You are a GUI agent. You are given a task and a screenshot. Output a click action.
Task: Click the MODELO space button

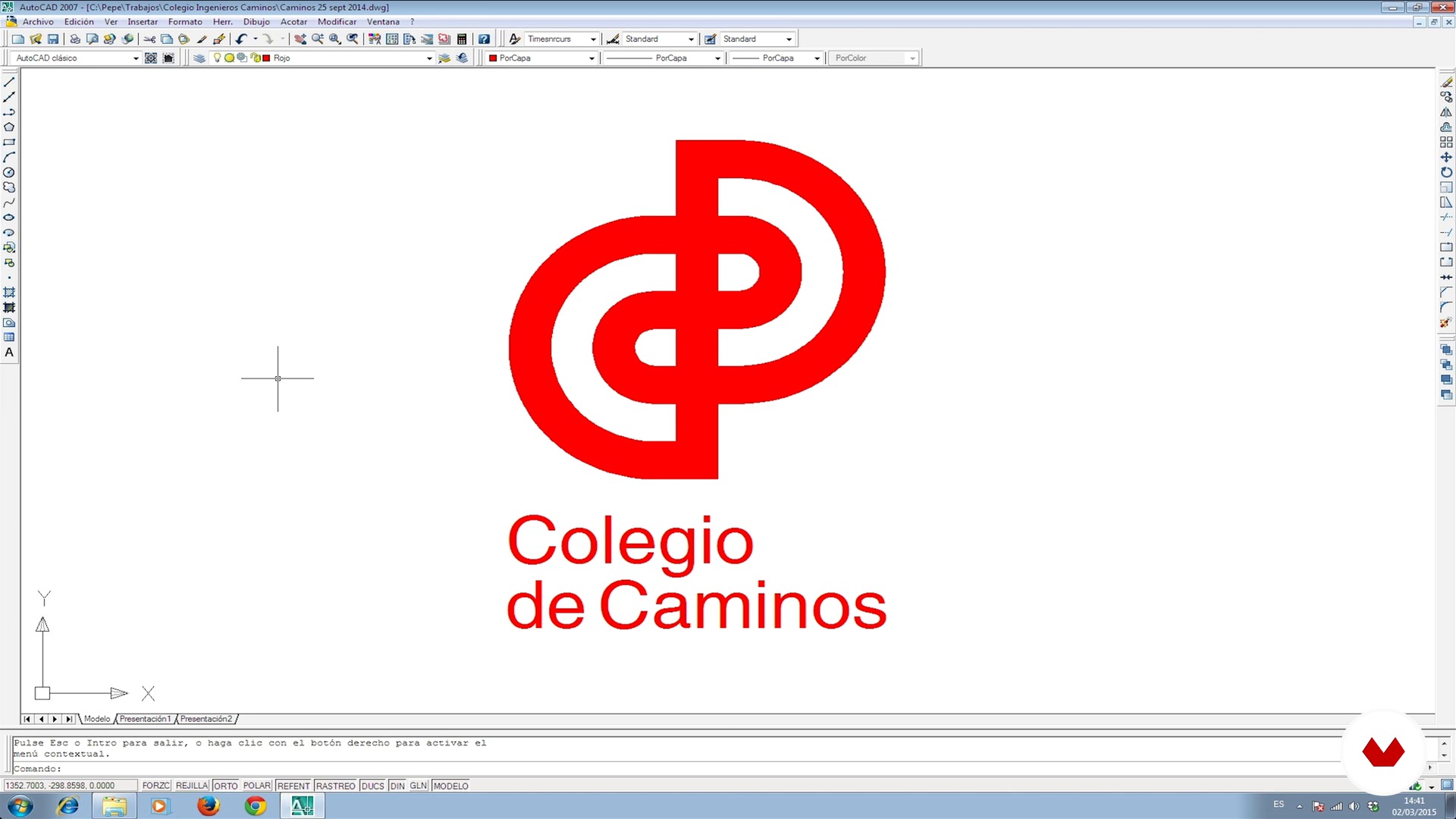(450, 786)
